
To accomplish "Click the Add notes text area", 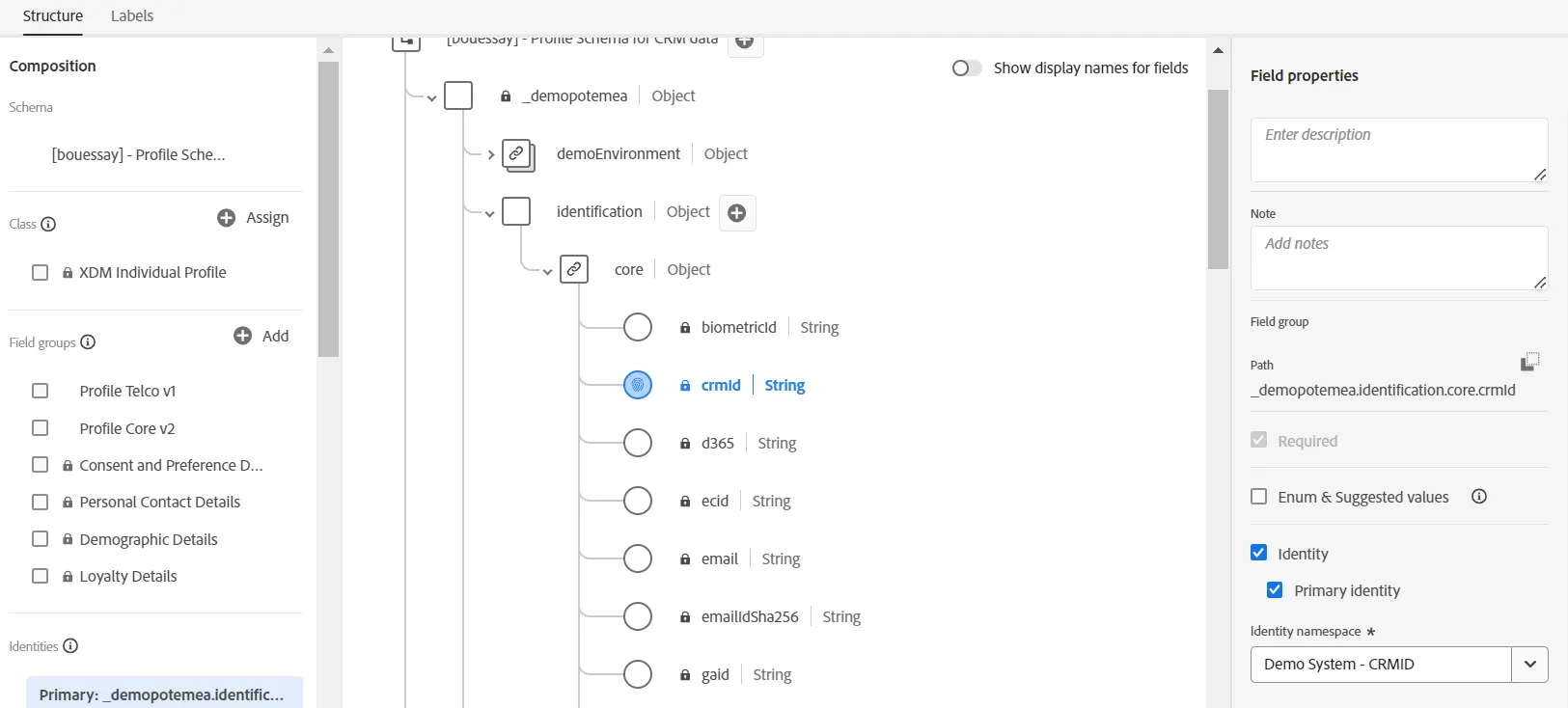I will coord(1399,258).
